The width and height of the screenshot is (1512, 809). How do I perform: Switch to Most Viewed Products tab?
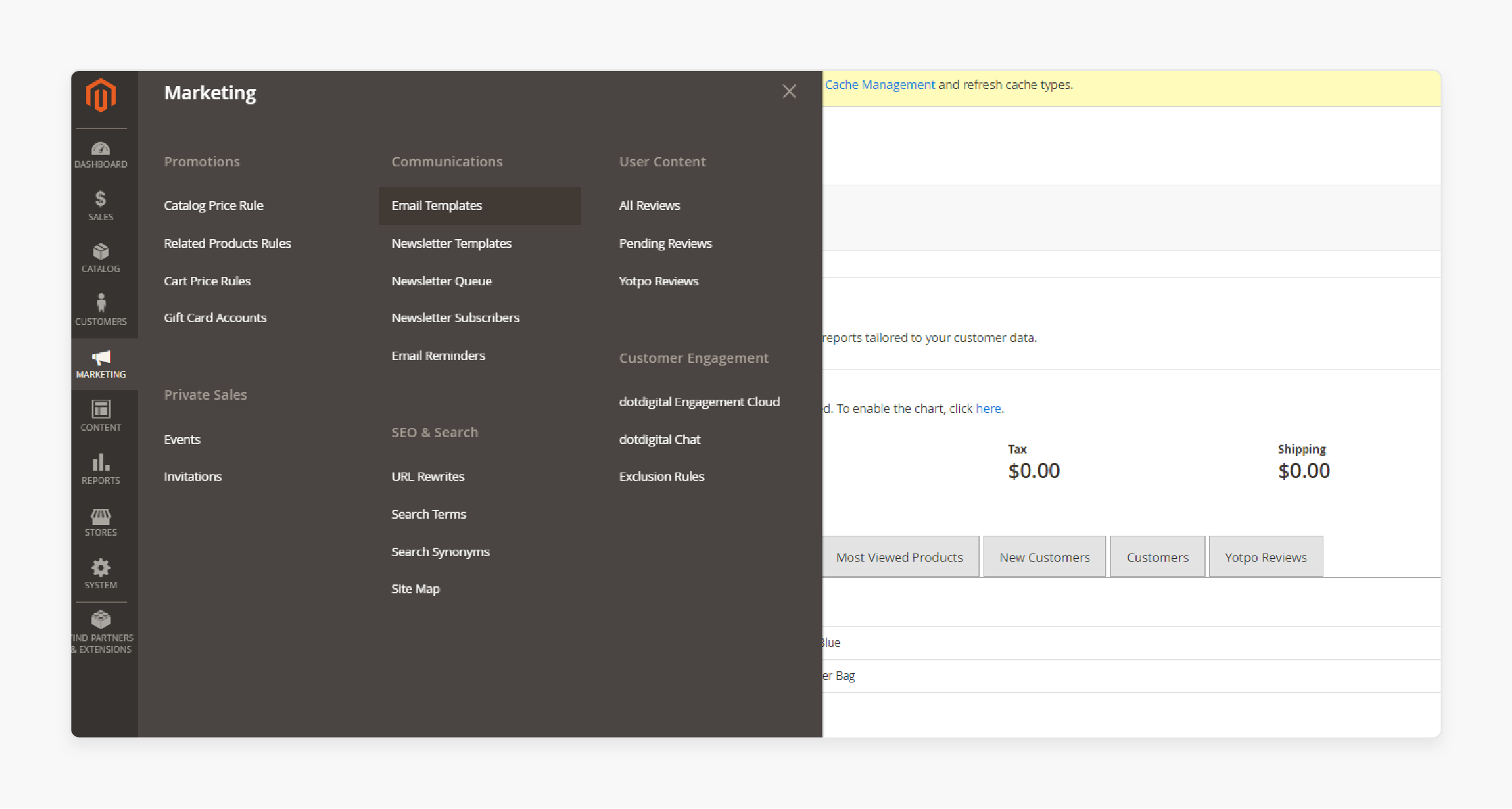tap(899, 557)
